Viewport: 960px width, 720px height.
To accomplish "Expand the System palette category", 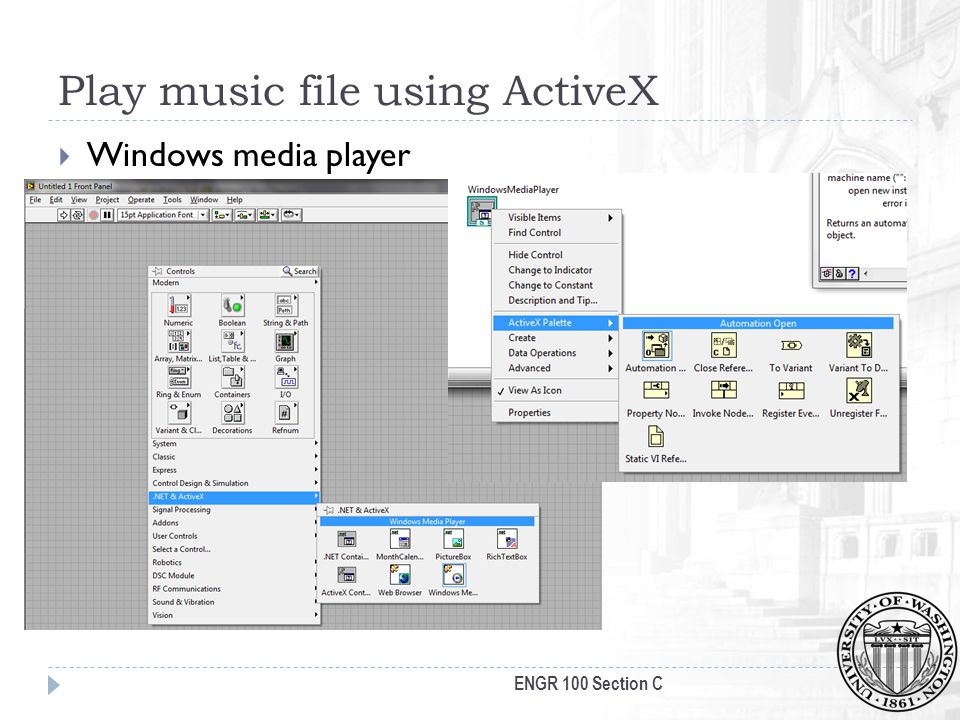I will point(235,444).
